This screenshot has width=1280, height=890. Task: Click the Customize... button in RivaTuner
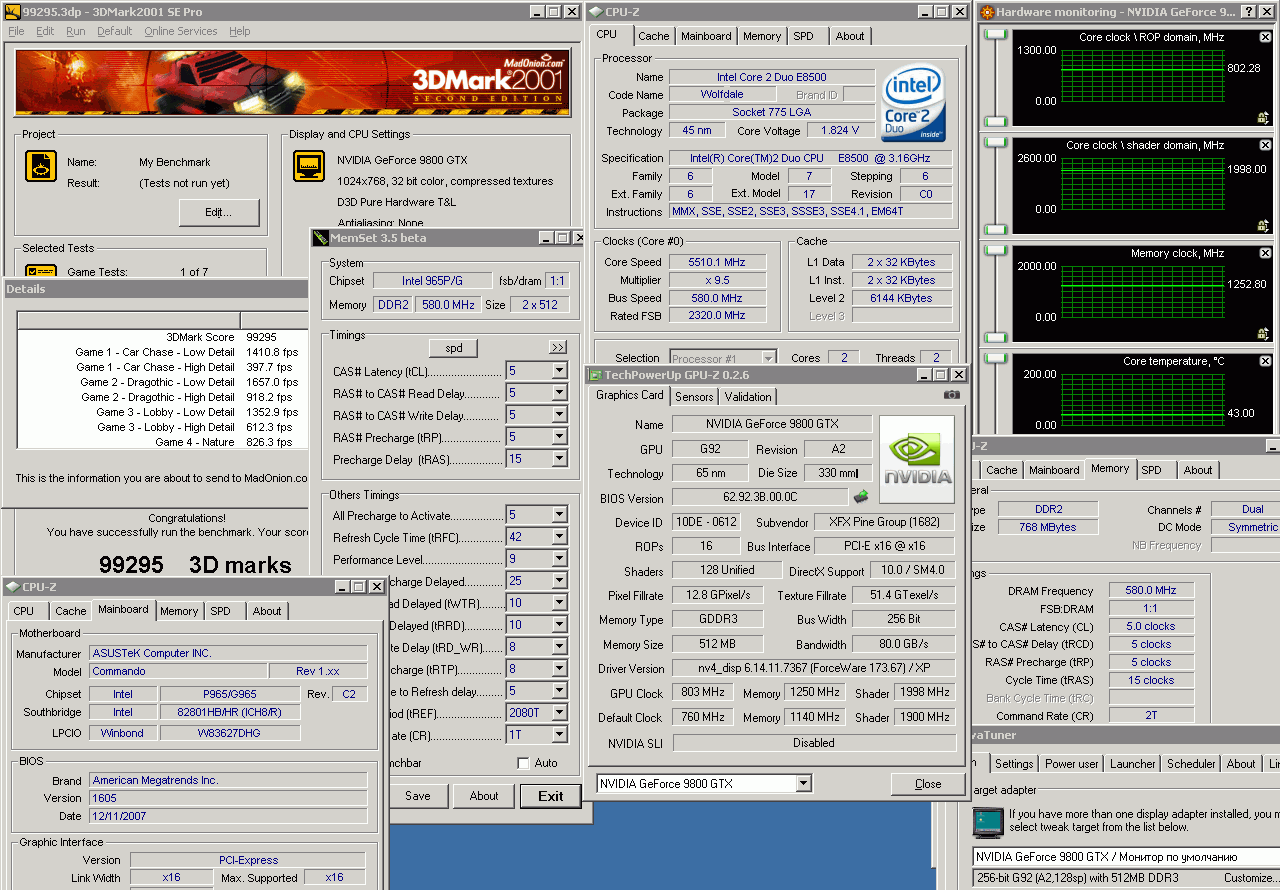[1251, 878]
